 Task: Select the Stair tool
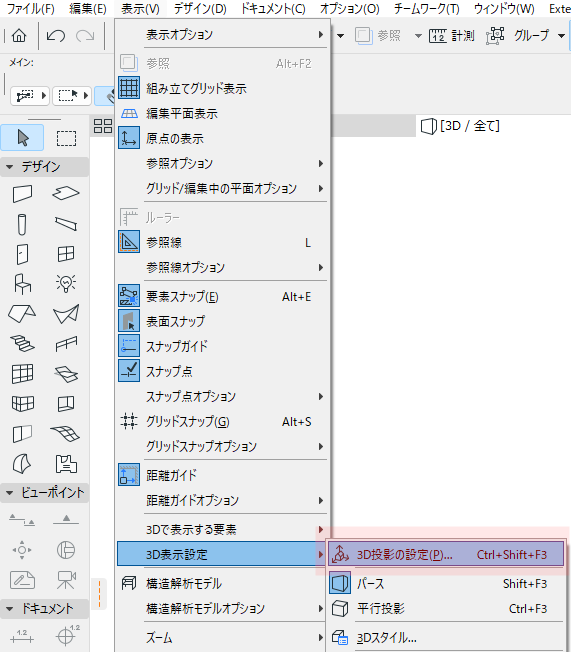pos(22,344)
